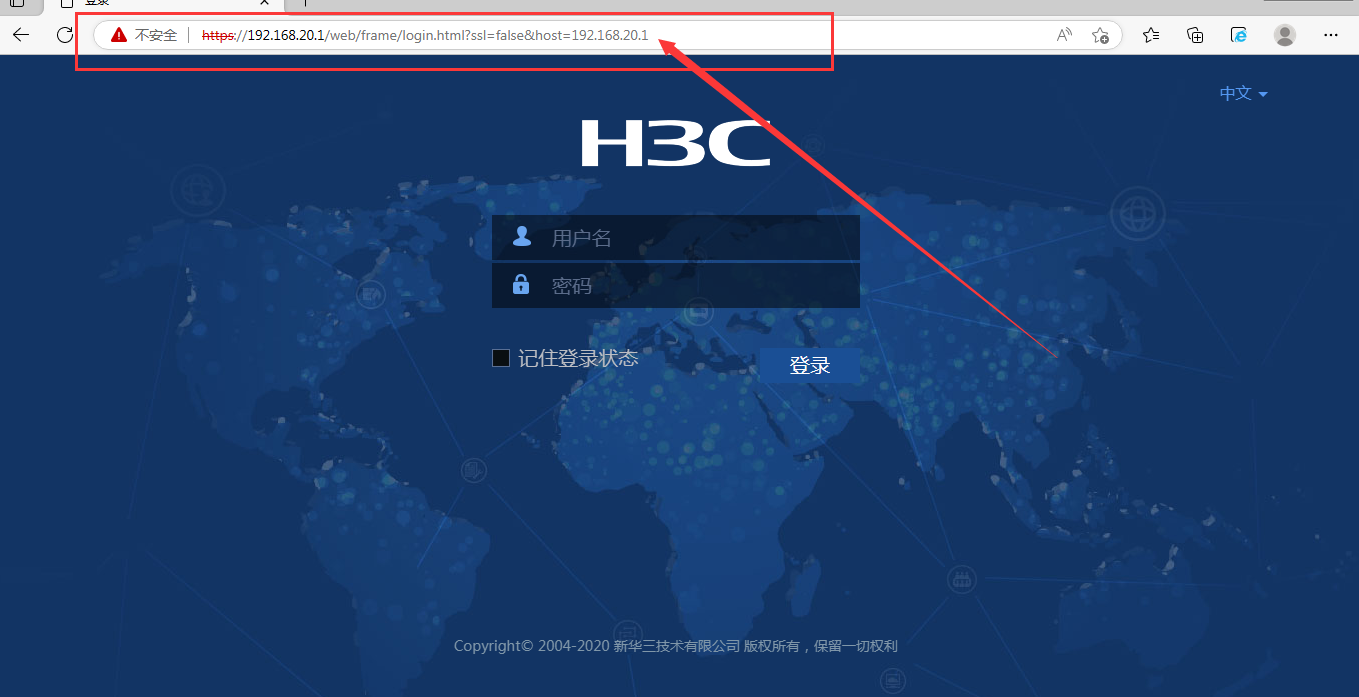Click the lock icon beside 密码 field
The image size is (1359, 697).
[521, 284]
